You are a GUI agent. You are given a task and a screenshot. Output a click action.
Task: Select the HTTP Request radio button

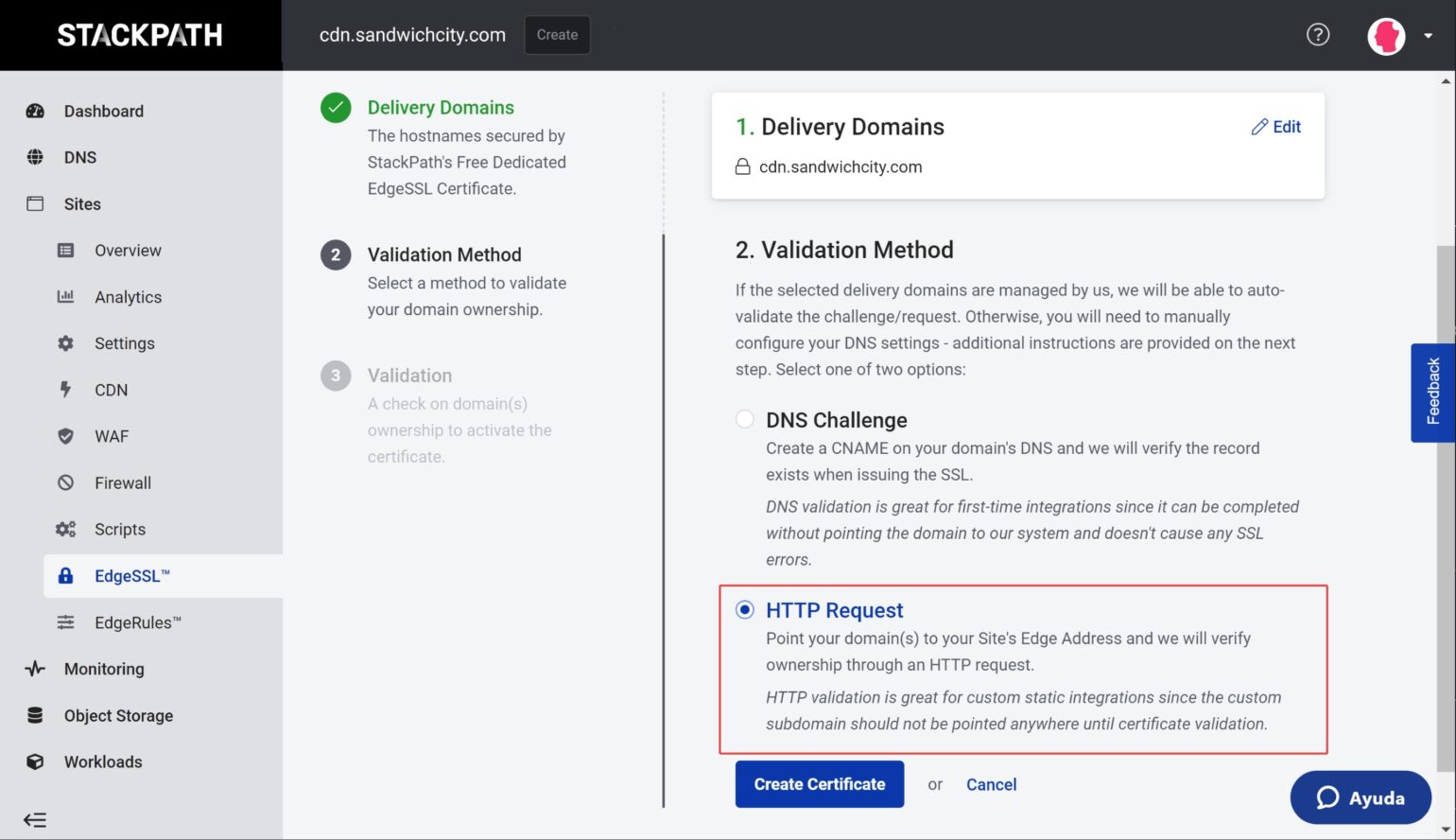click(745, 609)
